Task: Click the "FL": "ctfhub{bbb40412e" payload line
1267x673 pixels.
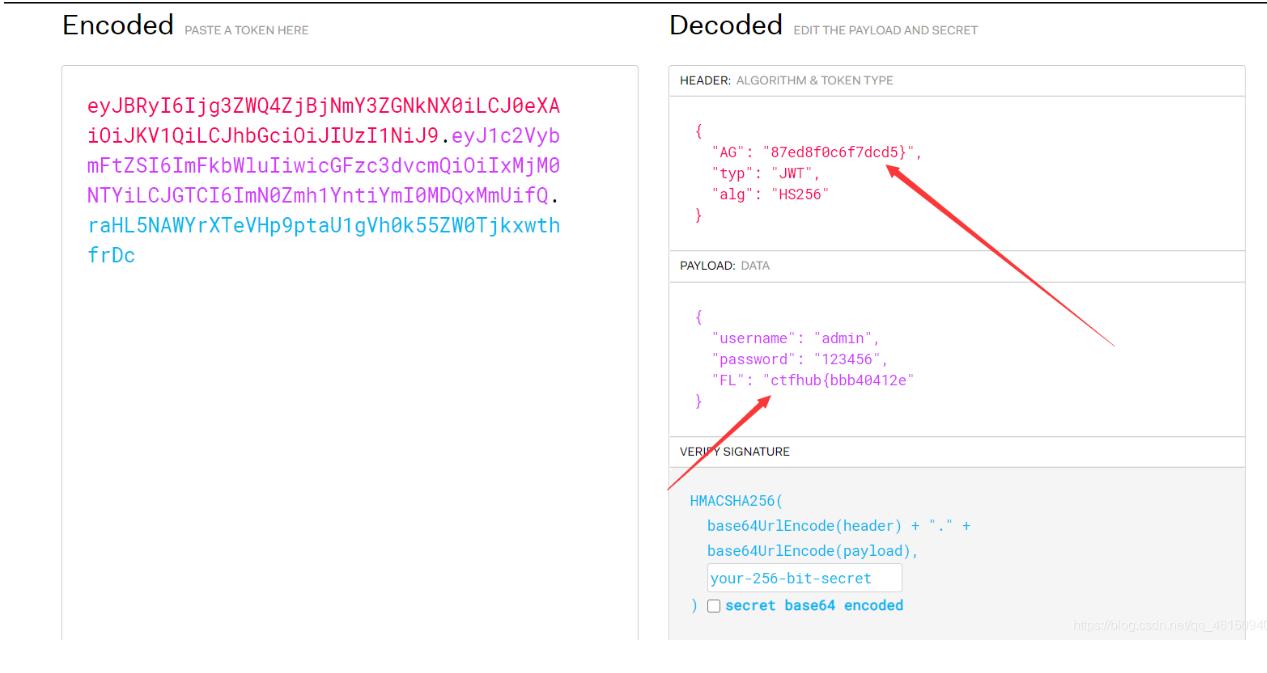Action: point(813,380)
